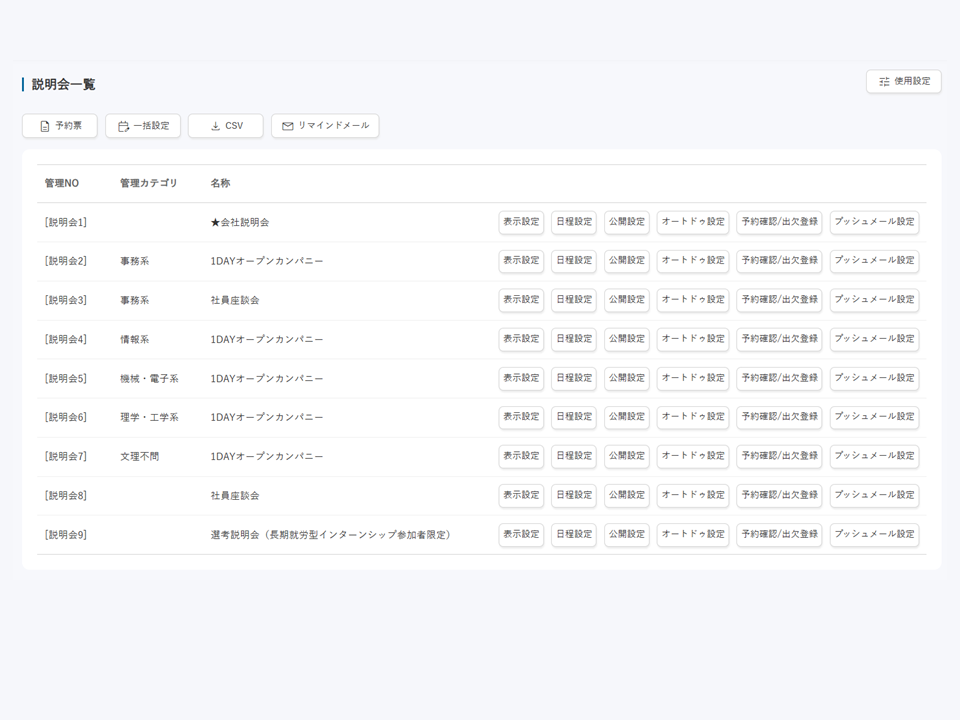Open オートドゥ設定 for 説明会7 row
Screen dimensions: 960x720
coord(693,456)
